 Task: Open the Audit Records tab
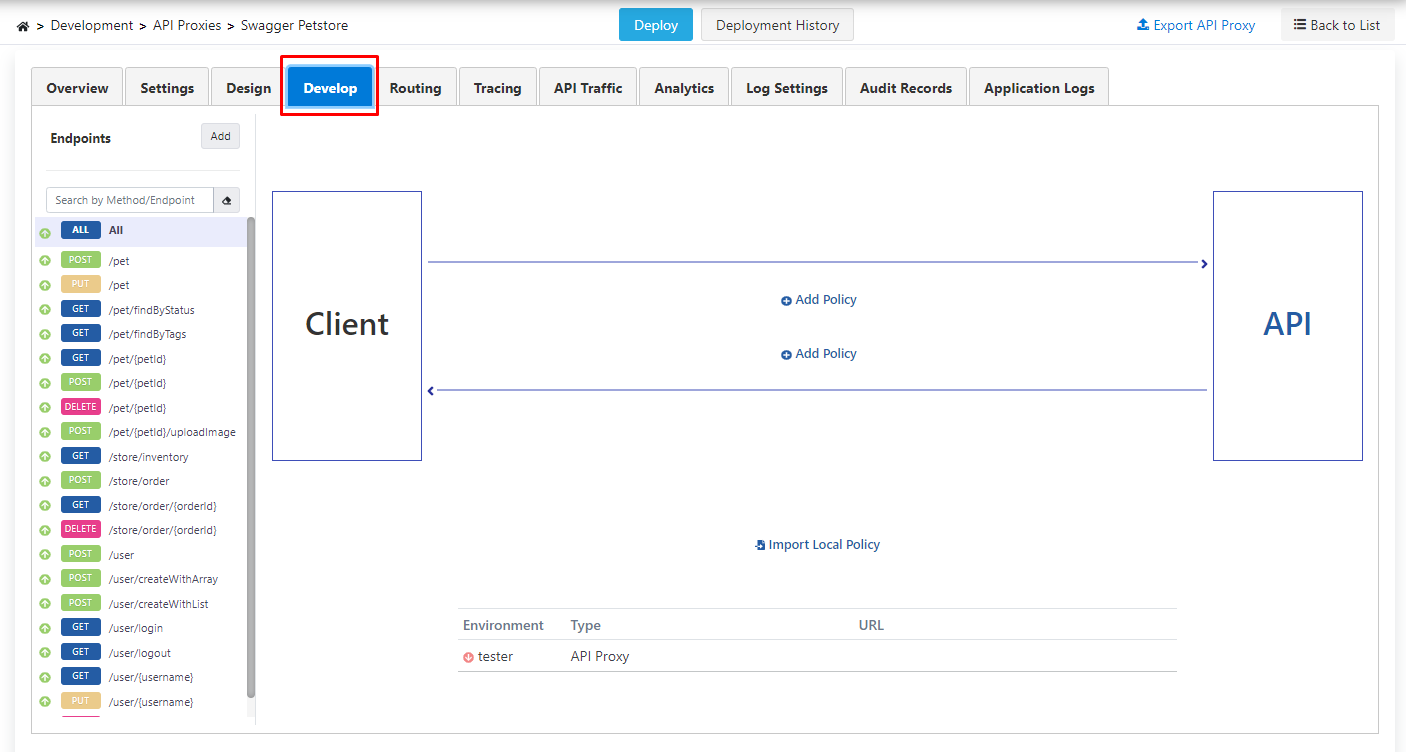[905, 88]
